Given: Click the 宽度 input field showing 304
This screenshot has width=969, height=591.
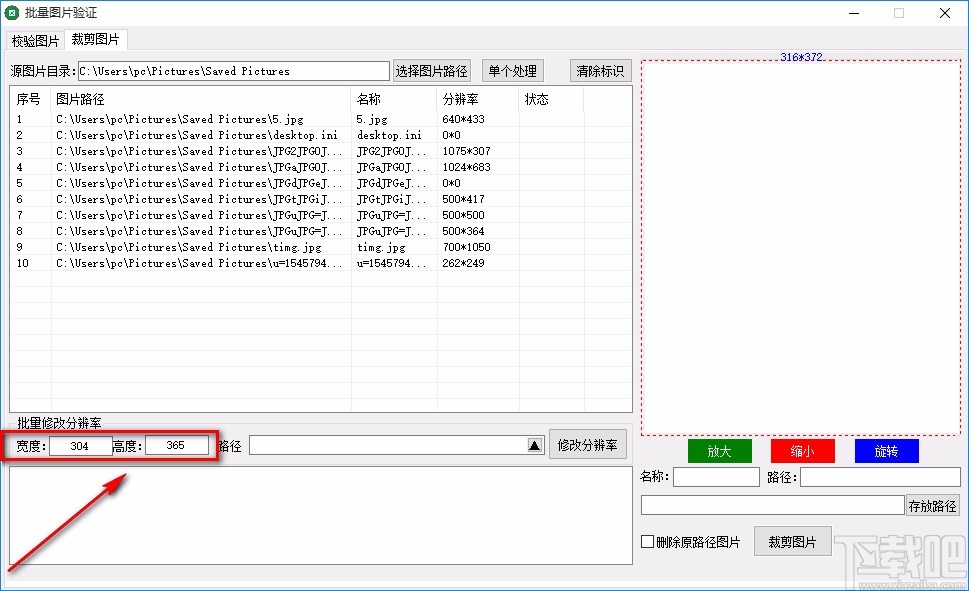Looking at the screenshot, I should coord(80,446).
